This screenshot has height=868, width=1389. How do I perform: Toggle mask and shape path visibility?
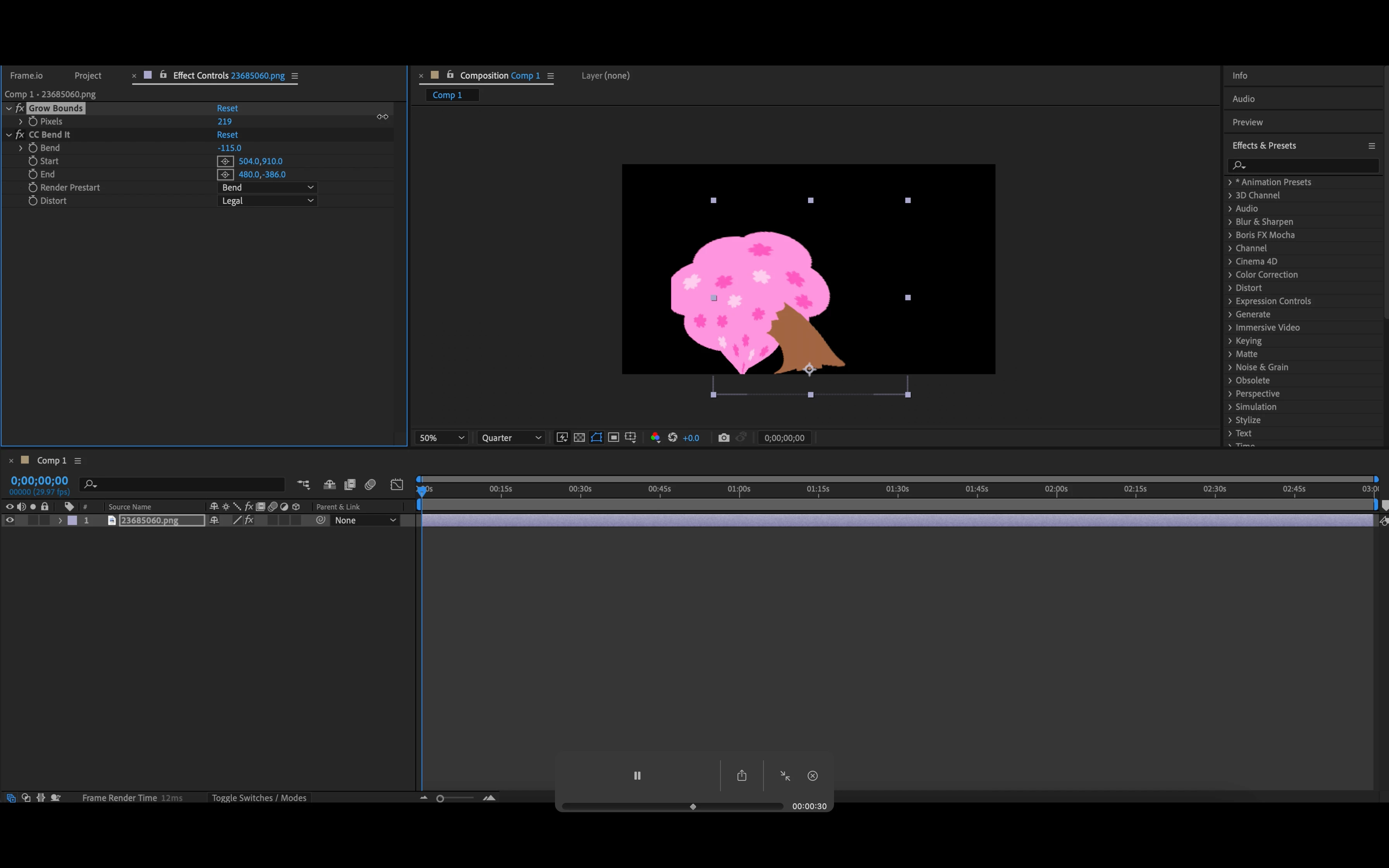596,437
